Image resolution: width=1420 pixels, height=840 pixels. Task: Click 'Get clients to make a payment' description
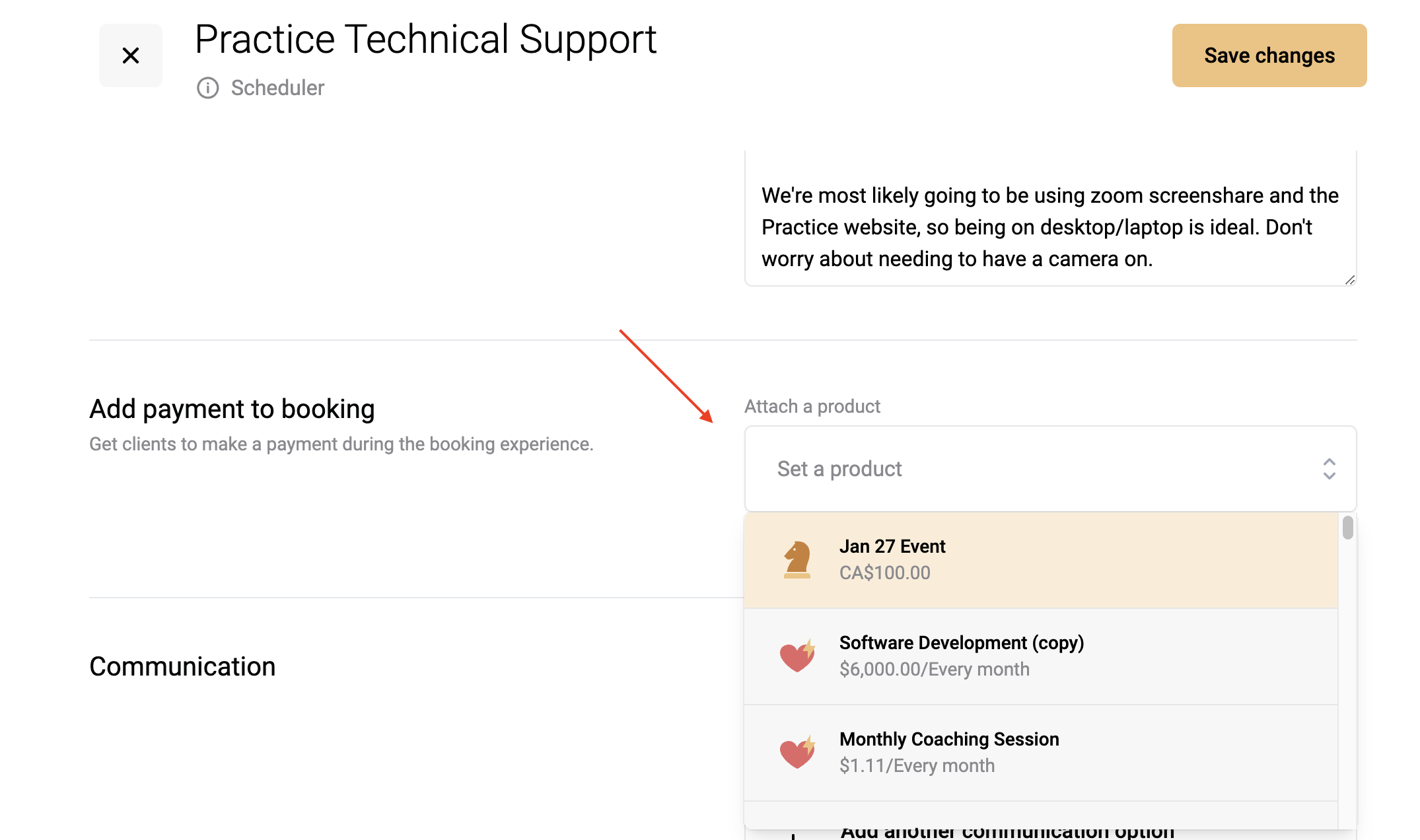pos(341,444)
